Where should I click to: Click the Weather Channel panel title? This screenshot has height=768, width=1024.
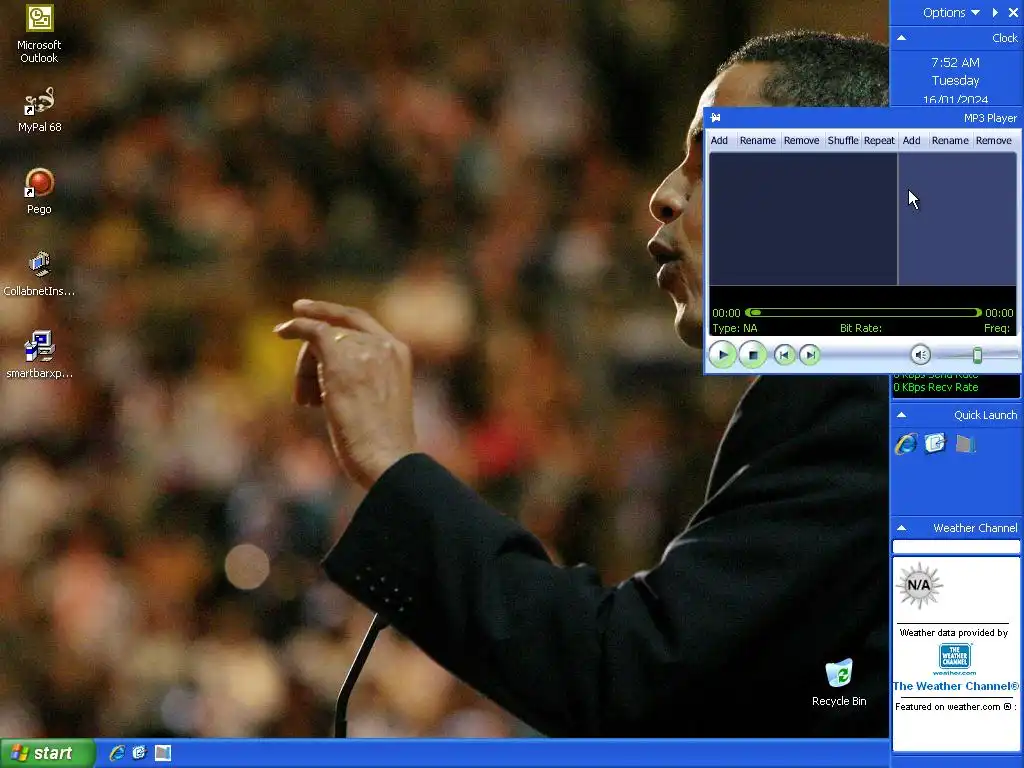point(974,528)
